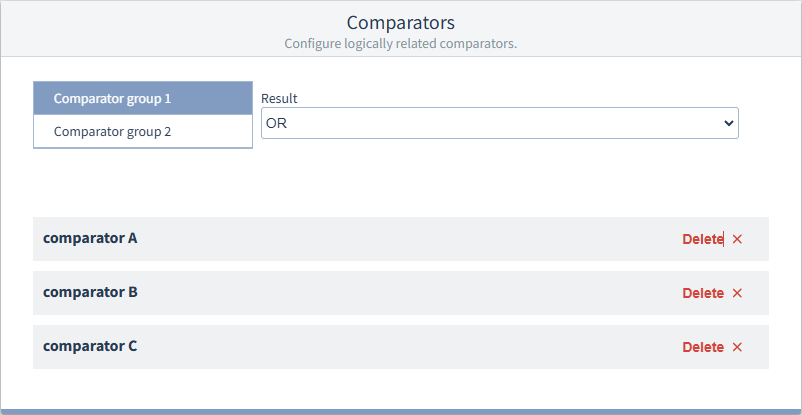Image resolution: width=802 pixels, height=415 pixels.
Task: Select the comparator C row
Action: [400, 347]
